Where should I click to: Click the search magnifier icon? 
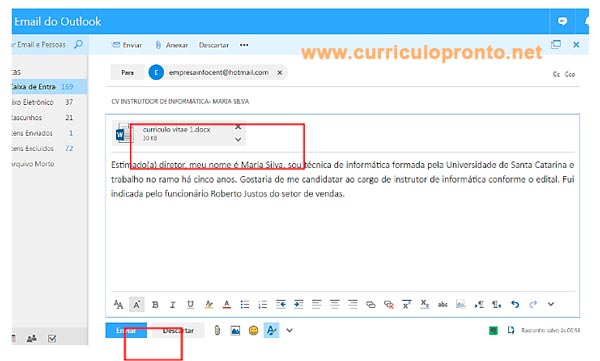(78, 44)
